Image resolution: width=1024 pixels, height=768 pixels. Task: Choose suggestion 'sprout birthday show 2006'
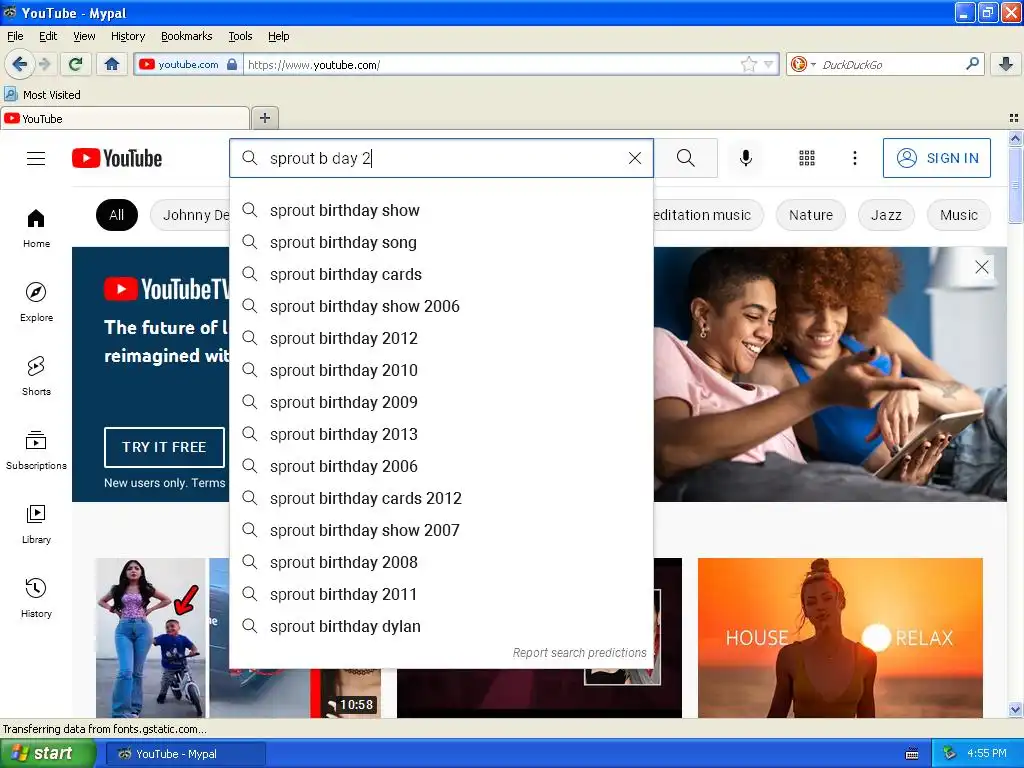pos(441,306)
